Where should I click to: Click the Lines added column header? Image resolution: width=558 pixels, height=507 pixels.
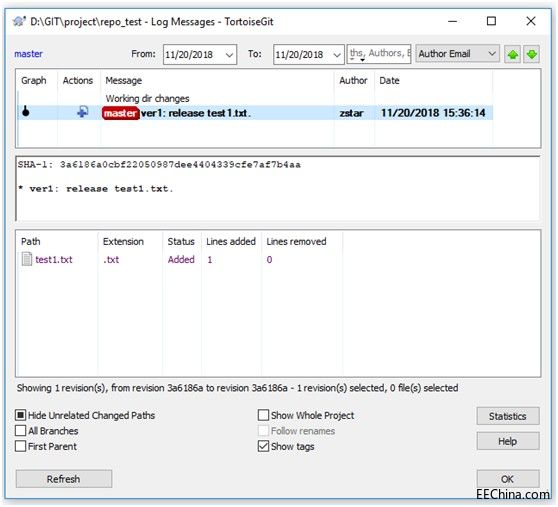tap(231, 242)
